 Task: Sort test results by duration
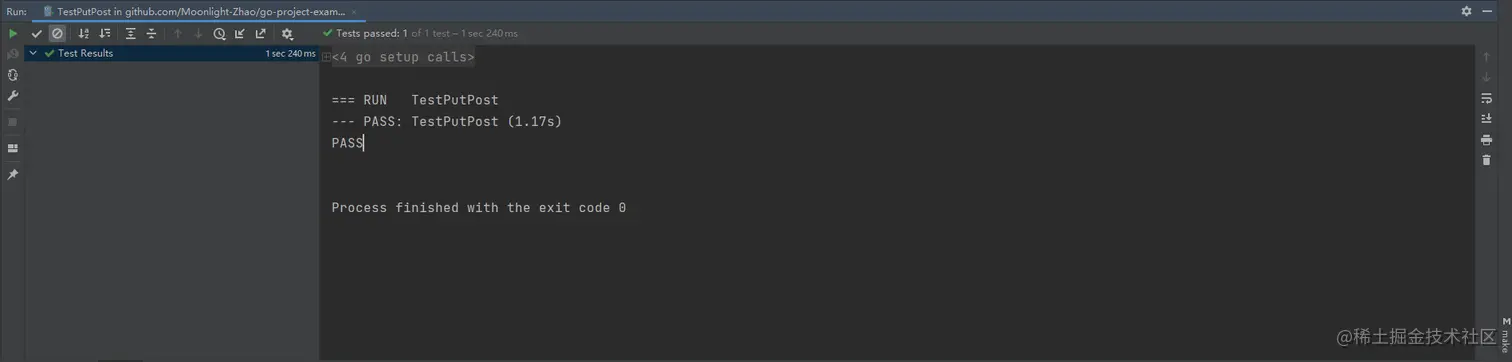[x=105, y=34]
